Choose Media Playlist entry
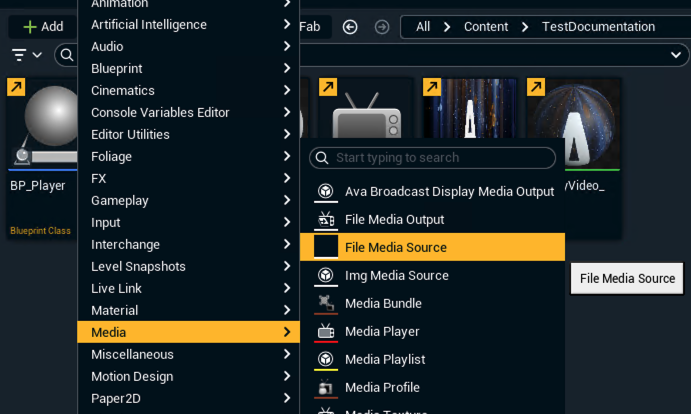The height and width of the screenshot is (414, 691). [432, 359]
